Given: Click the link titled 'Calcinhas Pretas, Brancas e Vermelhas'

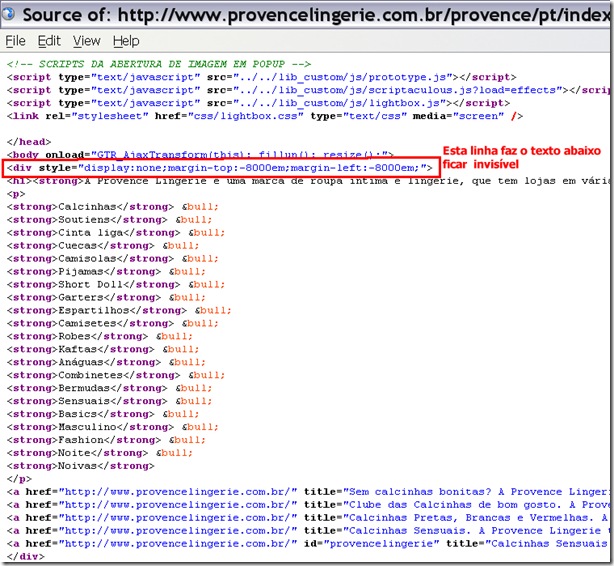Looking at the screenshot, I should (308, 517).
